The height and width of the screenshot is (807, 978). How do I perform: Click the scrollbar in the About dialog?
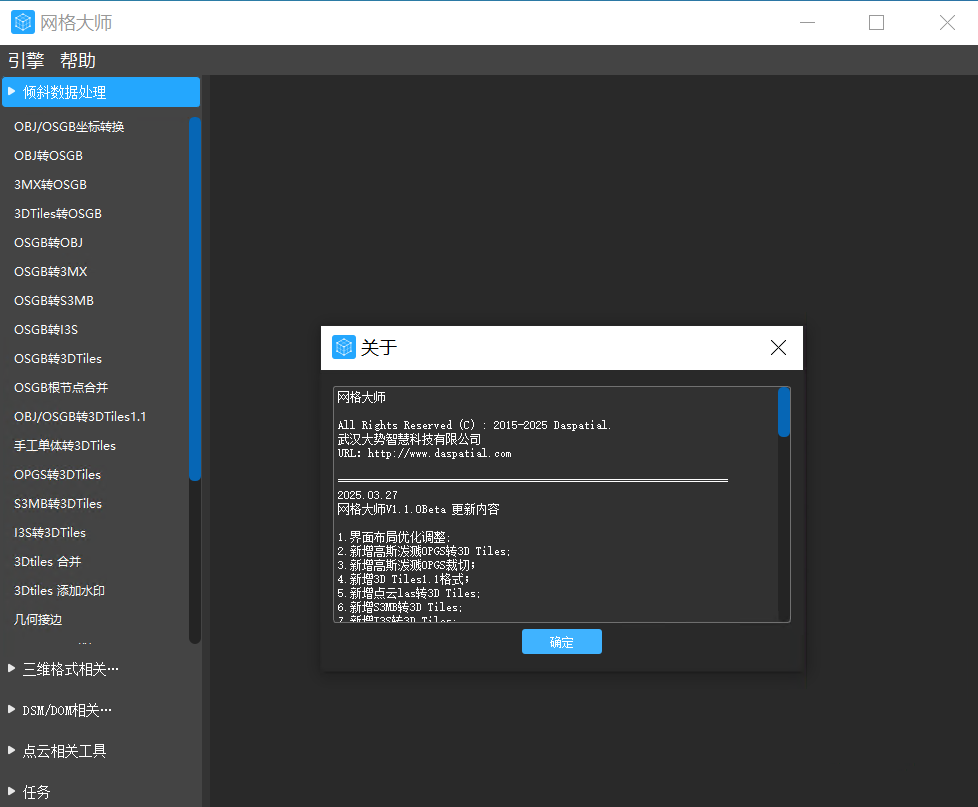click(785, 410)
